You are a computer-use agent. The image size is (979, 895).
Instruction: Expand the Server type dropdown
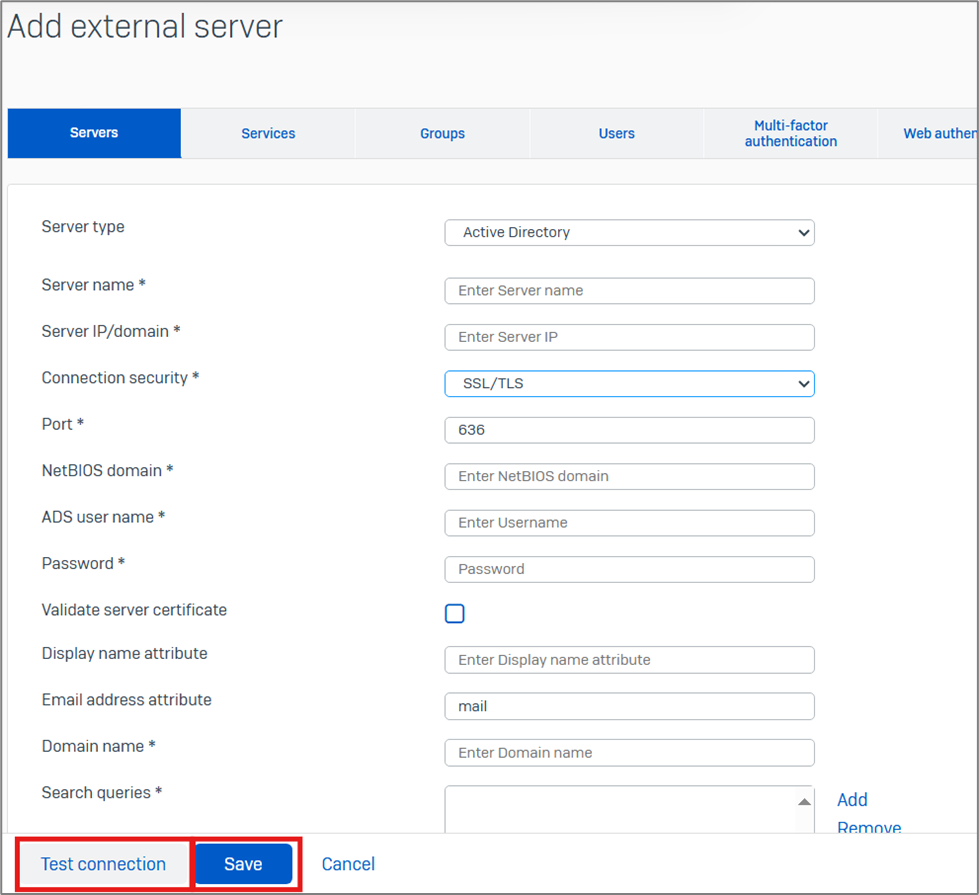(x=629, y=233)
